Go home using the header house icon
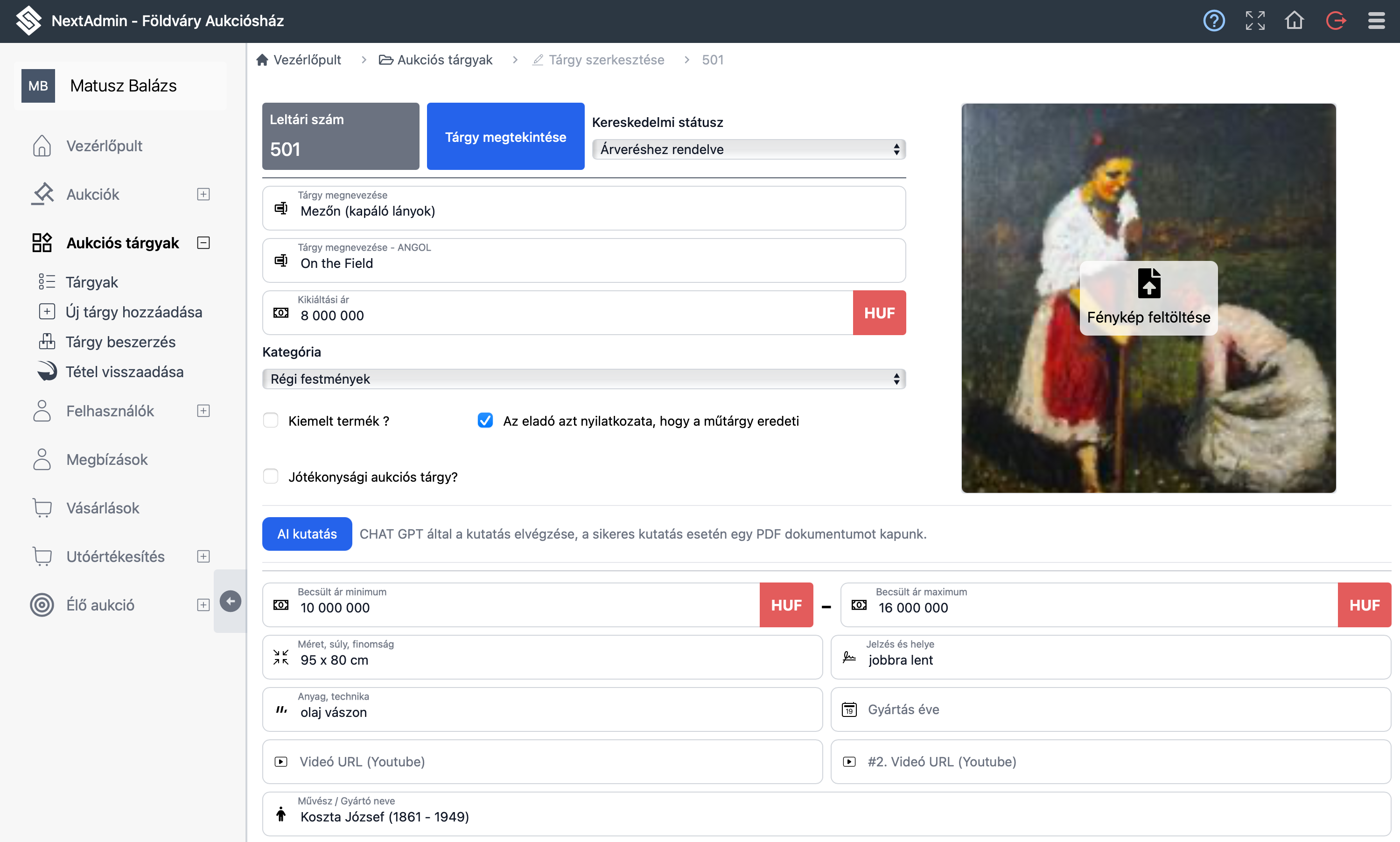Viewport: 1400px width, 842px height. tap(1295, 21)
